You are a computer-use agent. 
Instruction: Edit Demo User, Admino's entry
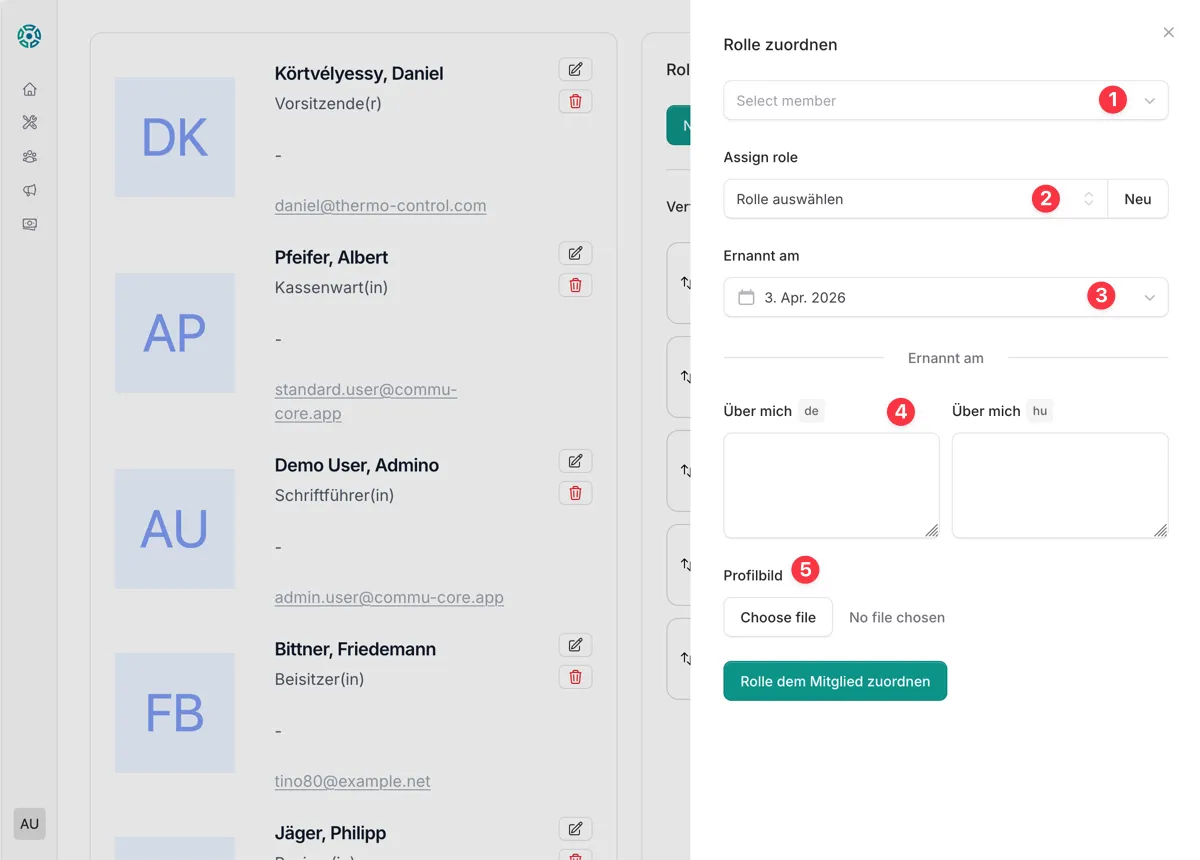[x=575, y=461]
